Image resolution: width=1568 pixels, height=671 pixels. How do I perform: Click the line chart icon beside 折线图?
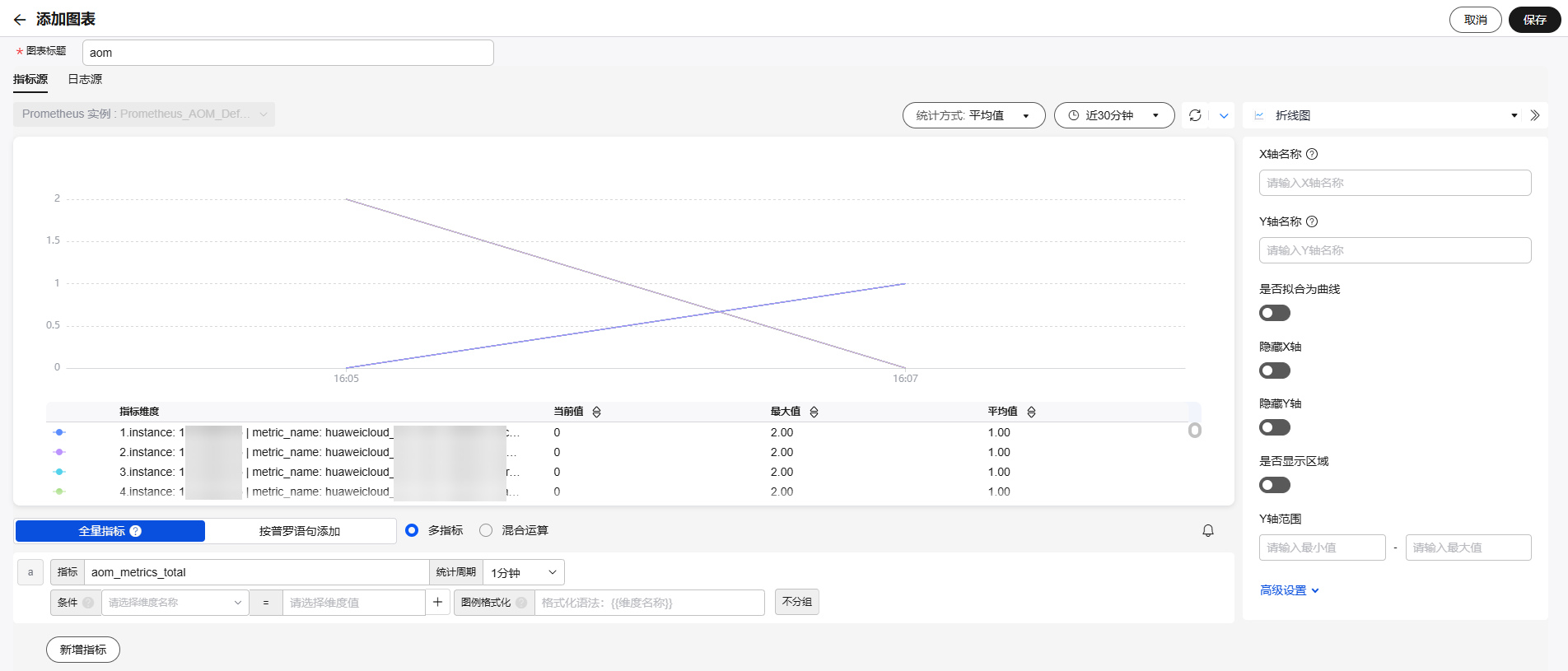click(x=1259, y=115)
